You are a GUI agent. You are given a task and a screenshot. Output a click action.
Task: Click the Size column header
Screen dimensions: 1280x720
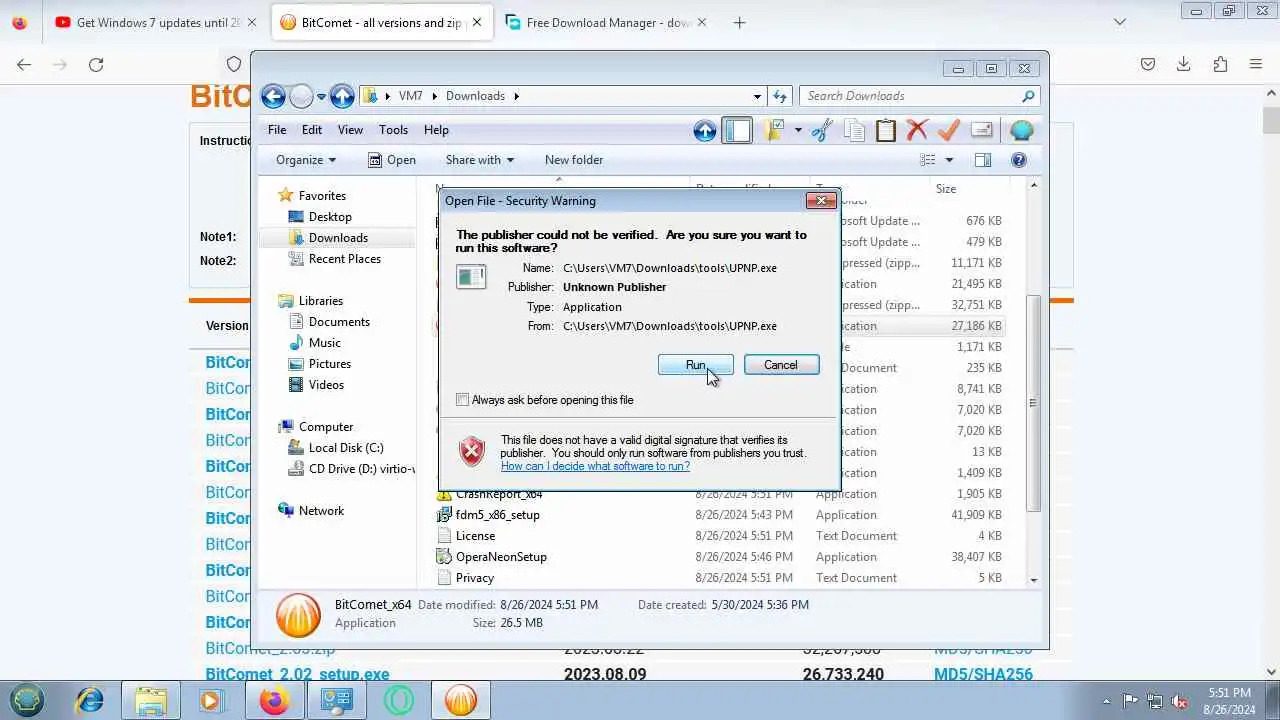coord(946,189)
